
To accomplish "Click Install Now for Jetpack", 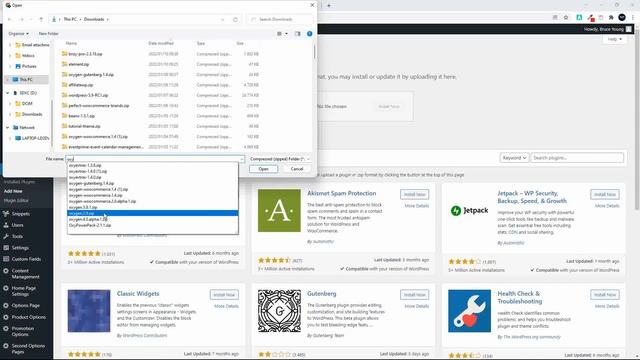I will [604, 194].
